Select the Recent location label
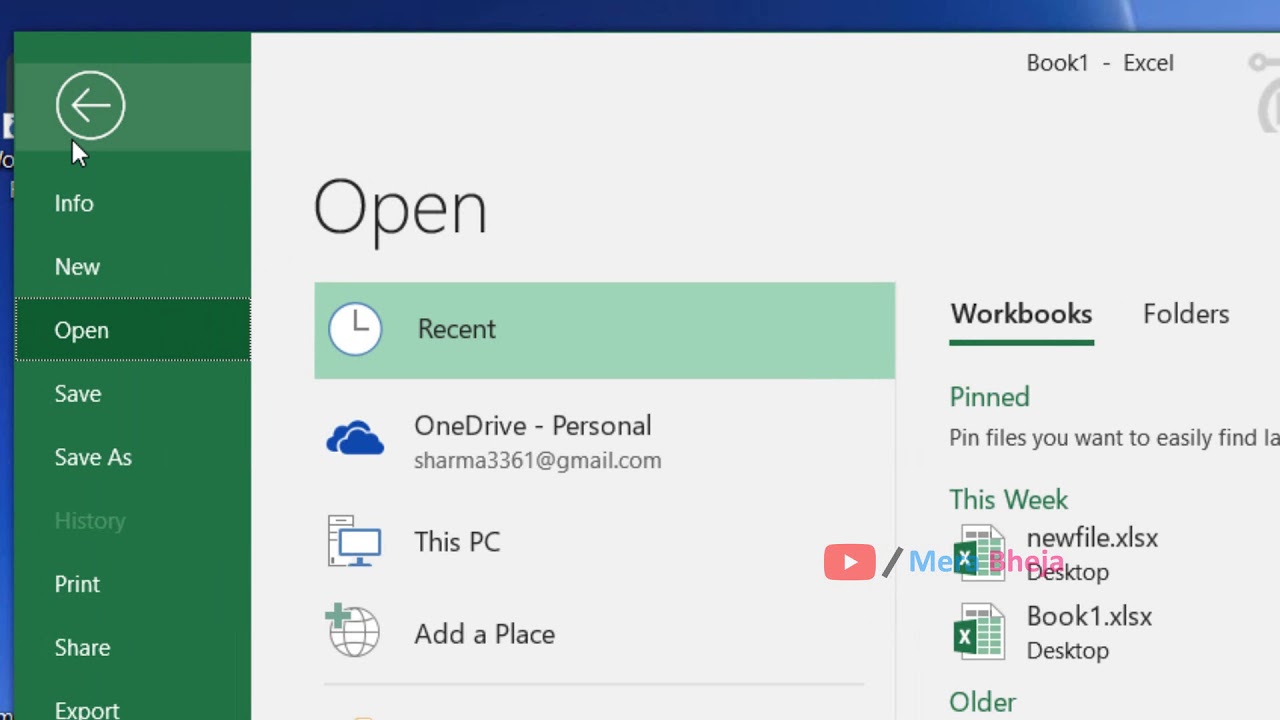Viewport: 1280px width, 720px height. click(x=456, y=329)
